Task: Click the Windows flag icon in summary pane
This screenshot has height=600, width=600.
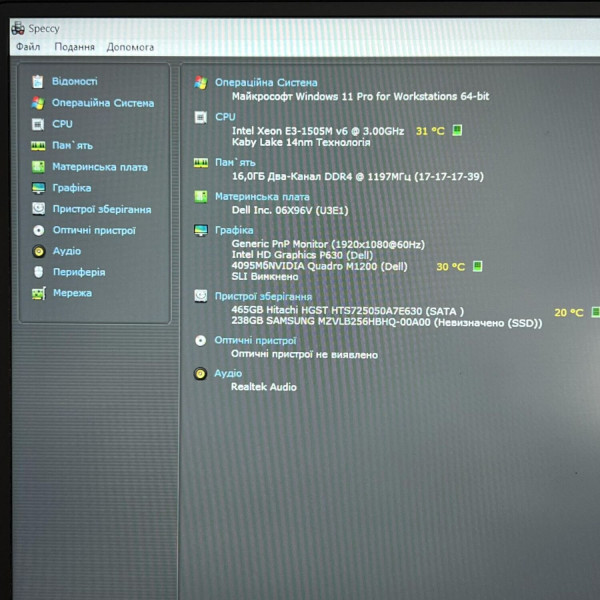Action: 201,82
